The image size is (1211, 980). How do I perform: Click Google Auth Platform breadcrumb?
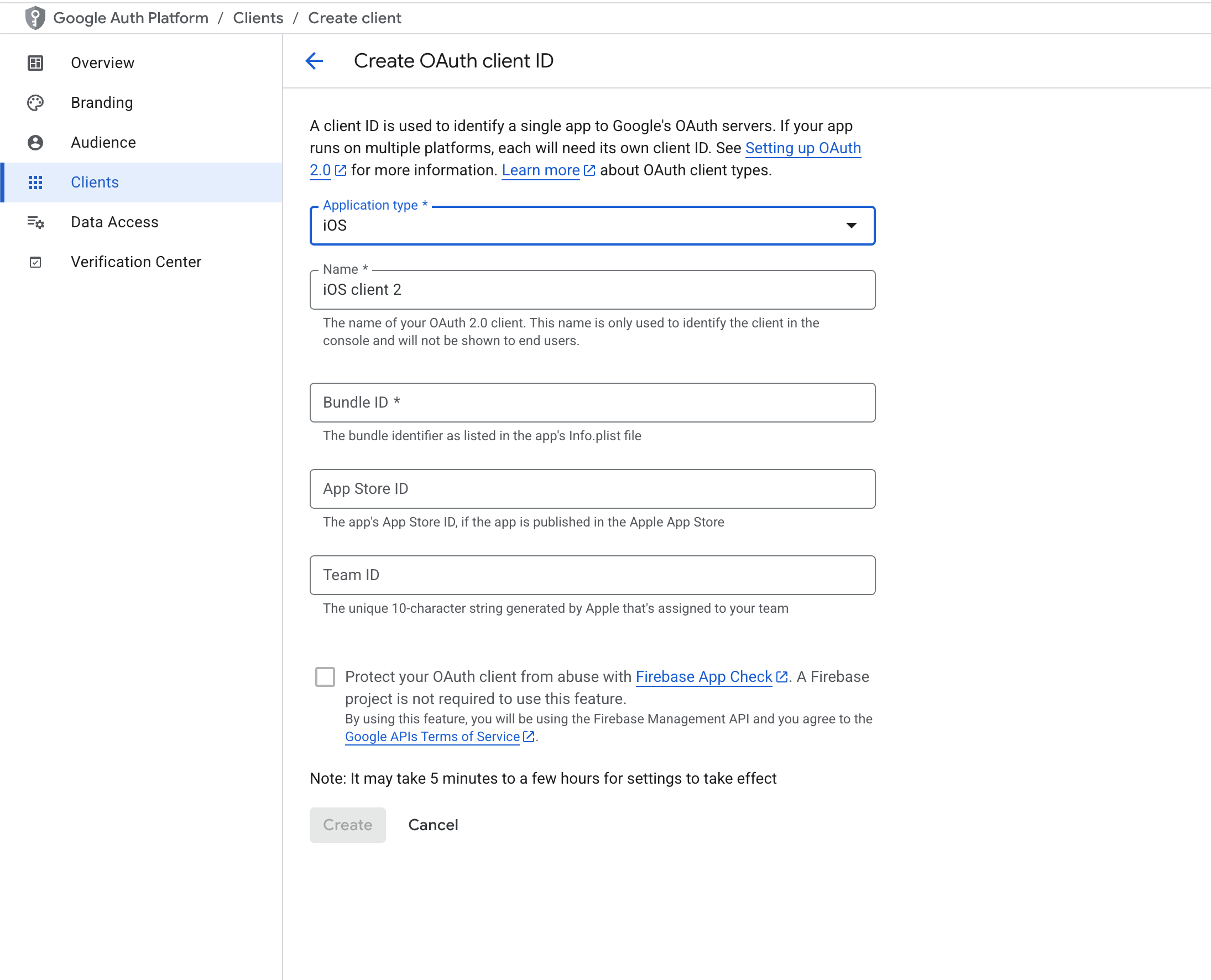131,18
